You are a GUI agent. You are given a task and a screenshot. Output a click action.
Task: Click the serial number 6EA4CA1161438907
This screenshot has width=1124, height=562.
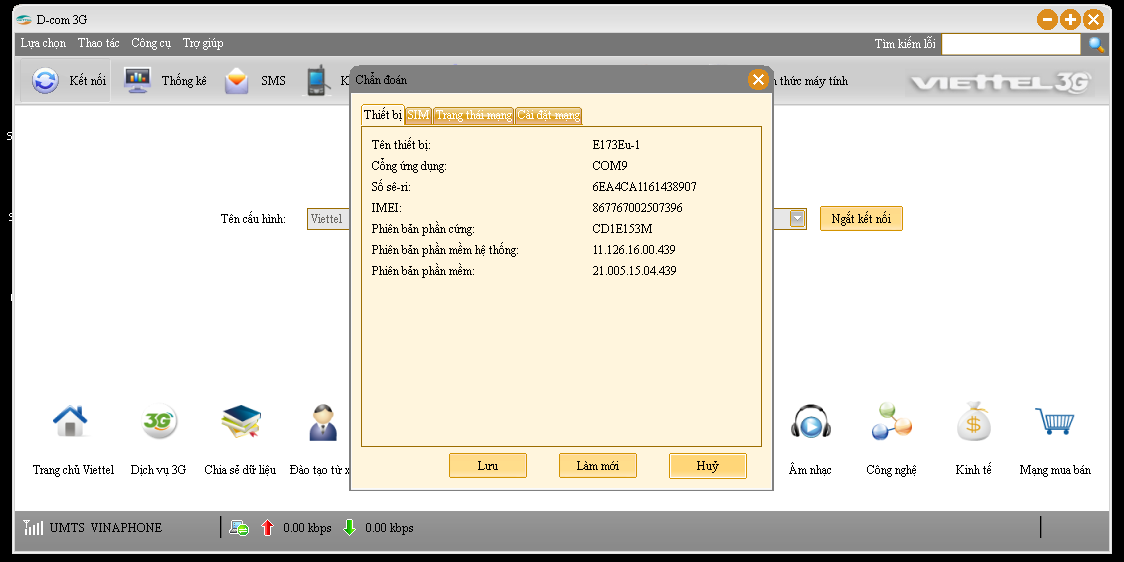[644, 186]
